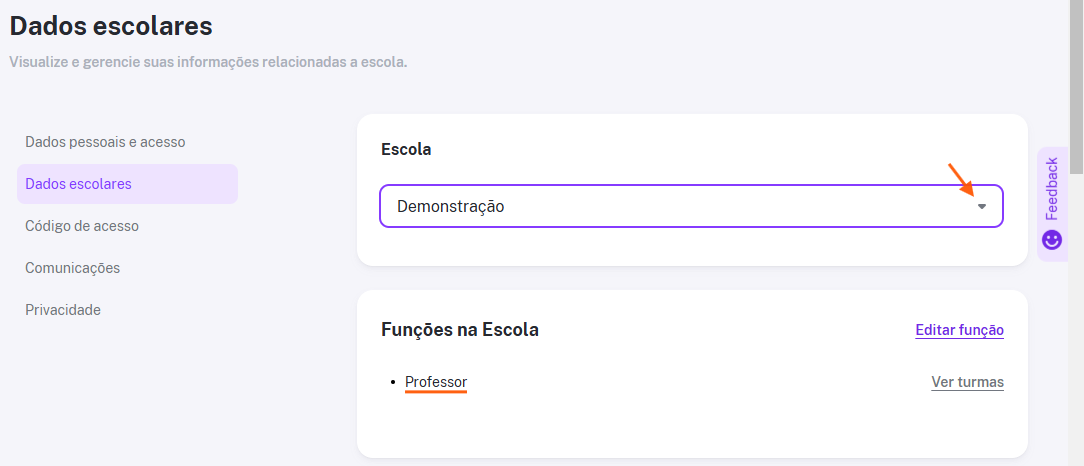Click the orange arrow annotation

[961, 179]
